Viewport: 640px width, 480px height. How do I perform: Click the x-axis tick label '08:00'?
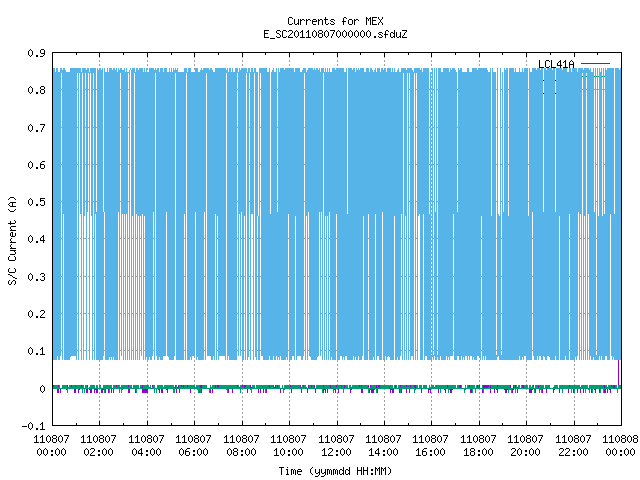tap(241, 452)
